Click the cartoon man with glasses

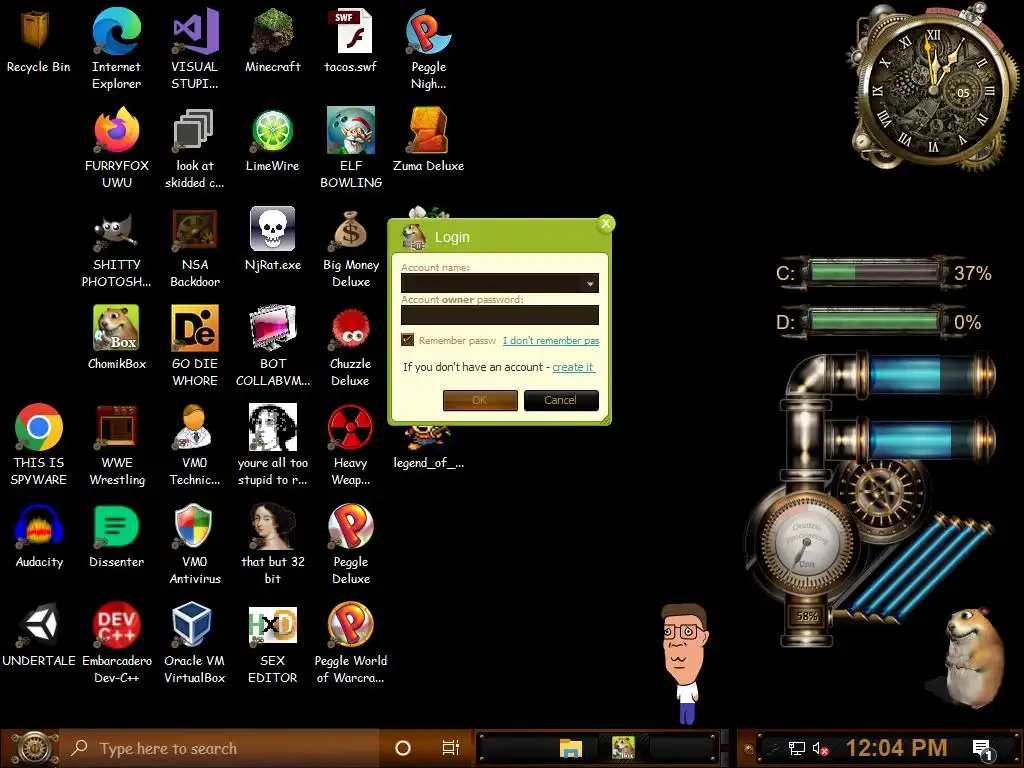[x=683, y=663]
